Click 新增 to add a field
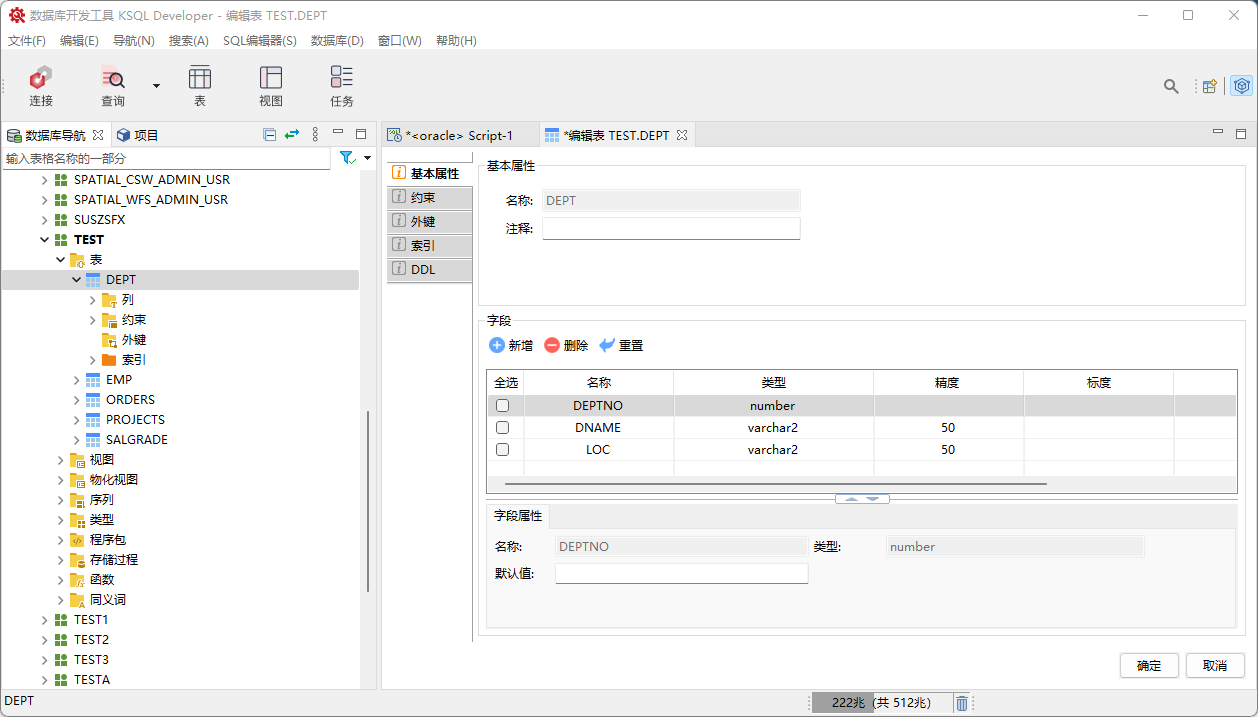 (x=511, y=345)
